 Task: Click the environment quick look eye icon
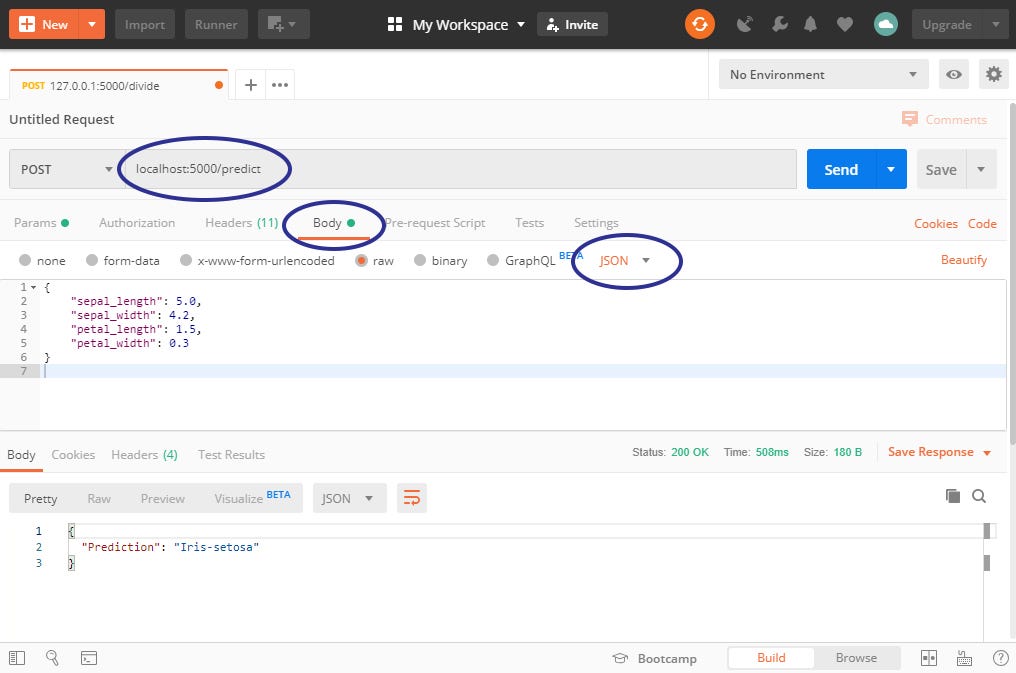point(954,75)
